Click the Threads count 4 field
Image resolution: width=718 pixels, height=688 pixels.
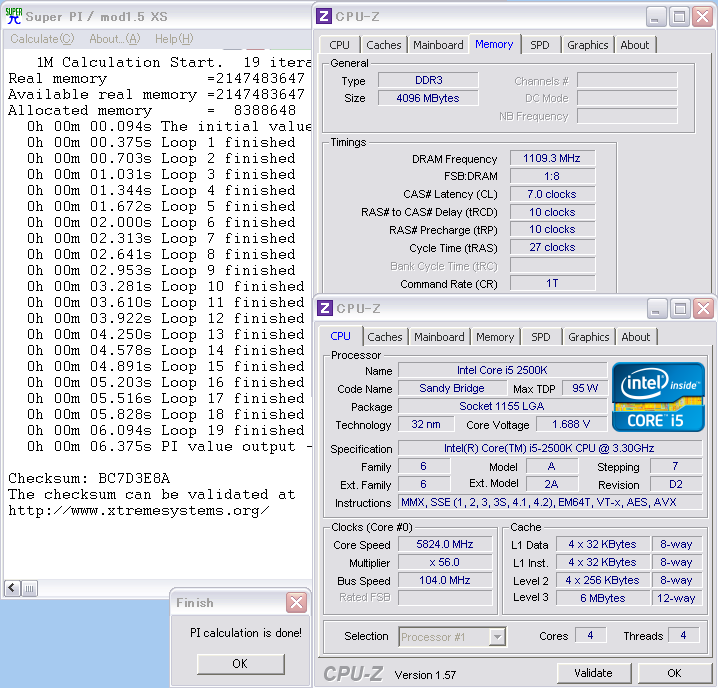click(x=684, y=635)
